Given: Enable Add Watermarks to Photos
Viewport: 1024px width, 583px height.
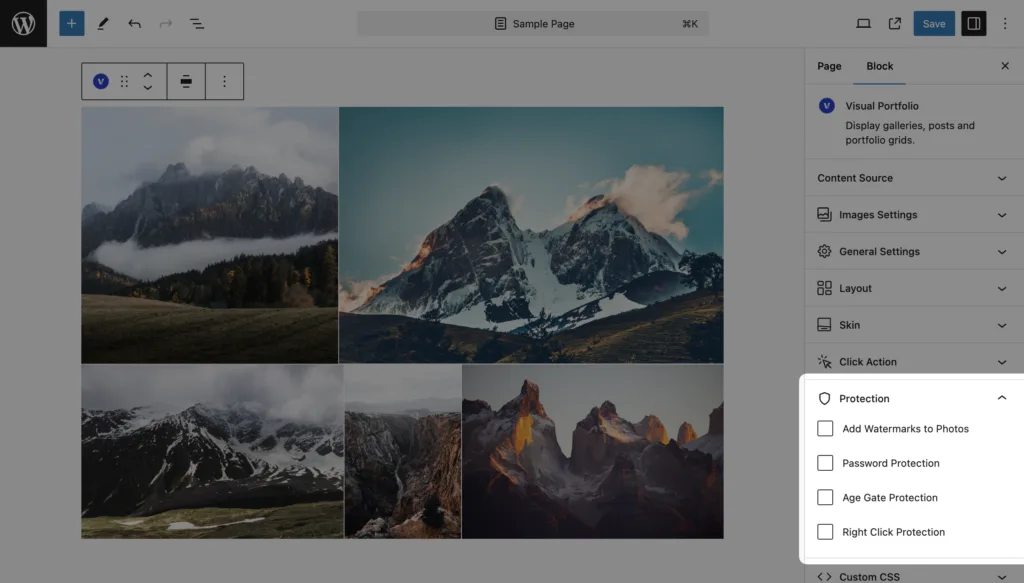Looking at the screenshot, I should pyautogui.click(x=825, y=428).
